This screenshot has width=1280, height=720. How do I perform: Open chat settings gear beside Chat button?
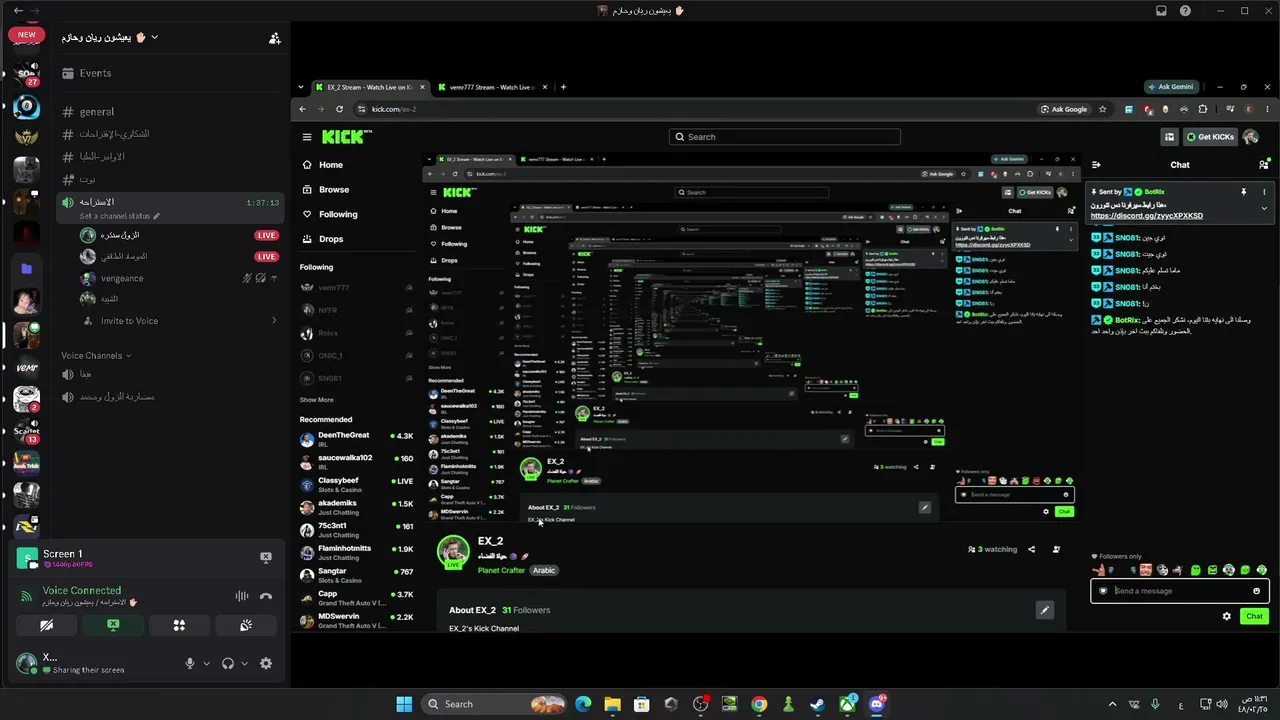[x=1227, y=616]
